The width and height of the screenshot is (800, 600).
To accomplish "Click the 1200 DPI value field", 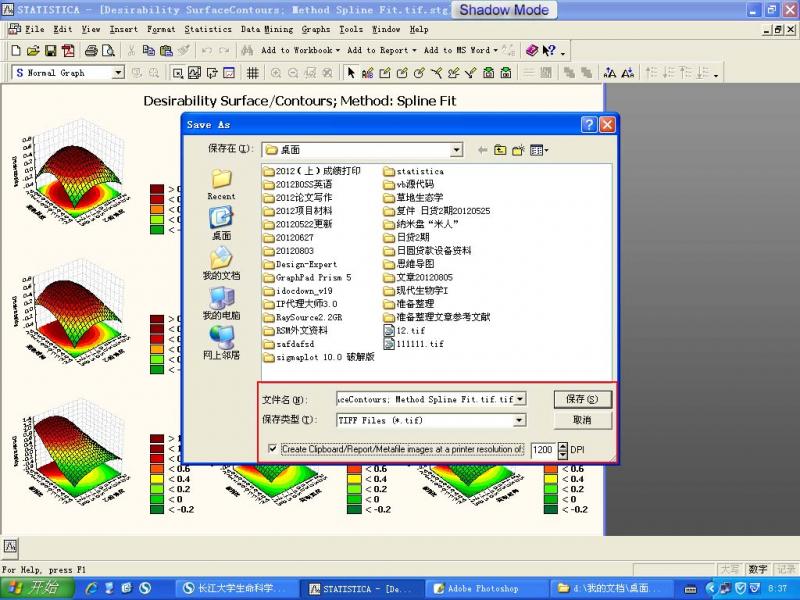I will coord(544,449).
